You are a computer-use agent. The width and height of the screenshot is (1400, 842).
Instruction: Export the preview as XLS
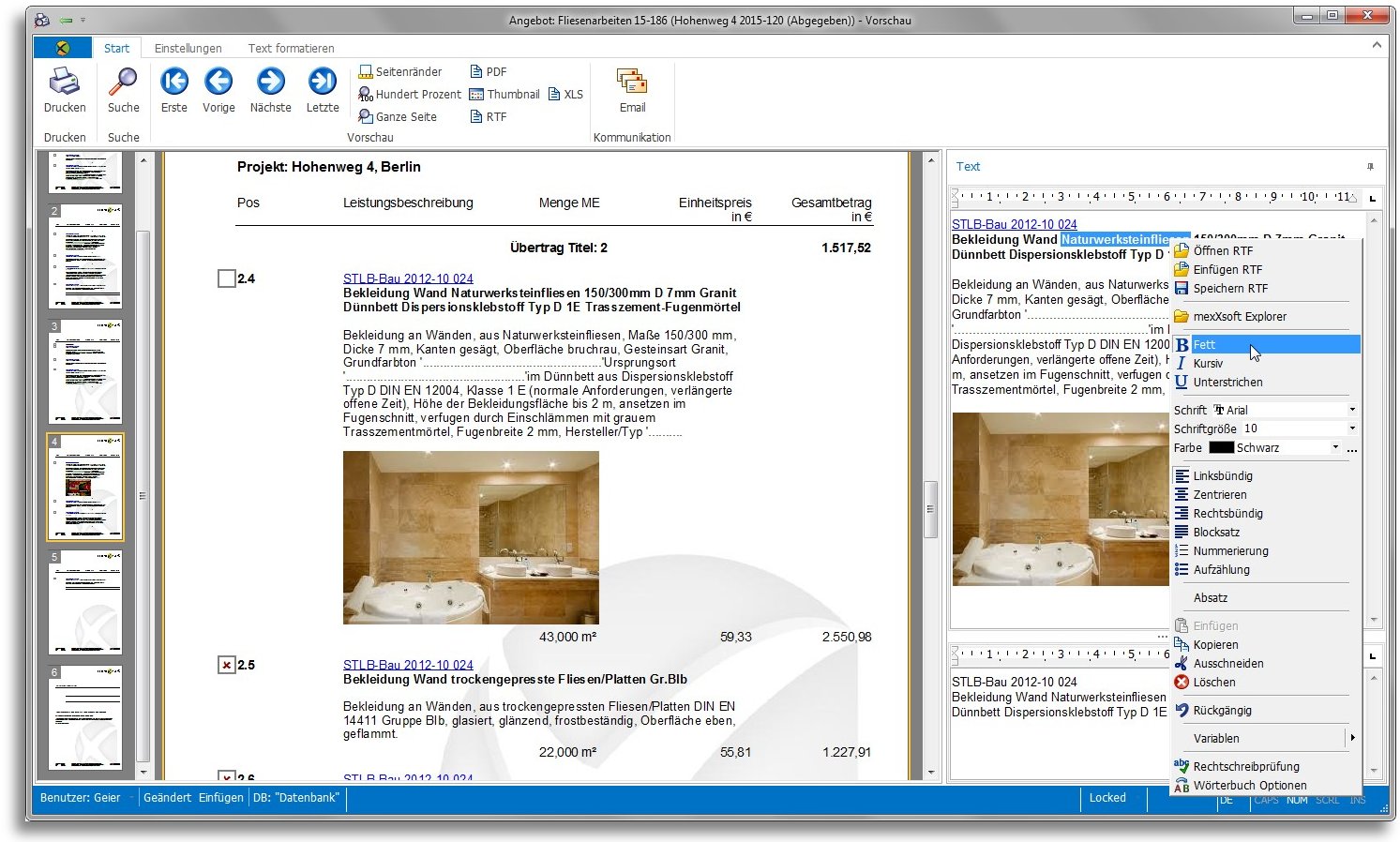click(x=565, y=94)
